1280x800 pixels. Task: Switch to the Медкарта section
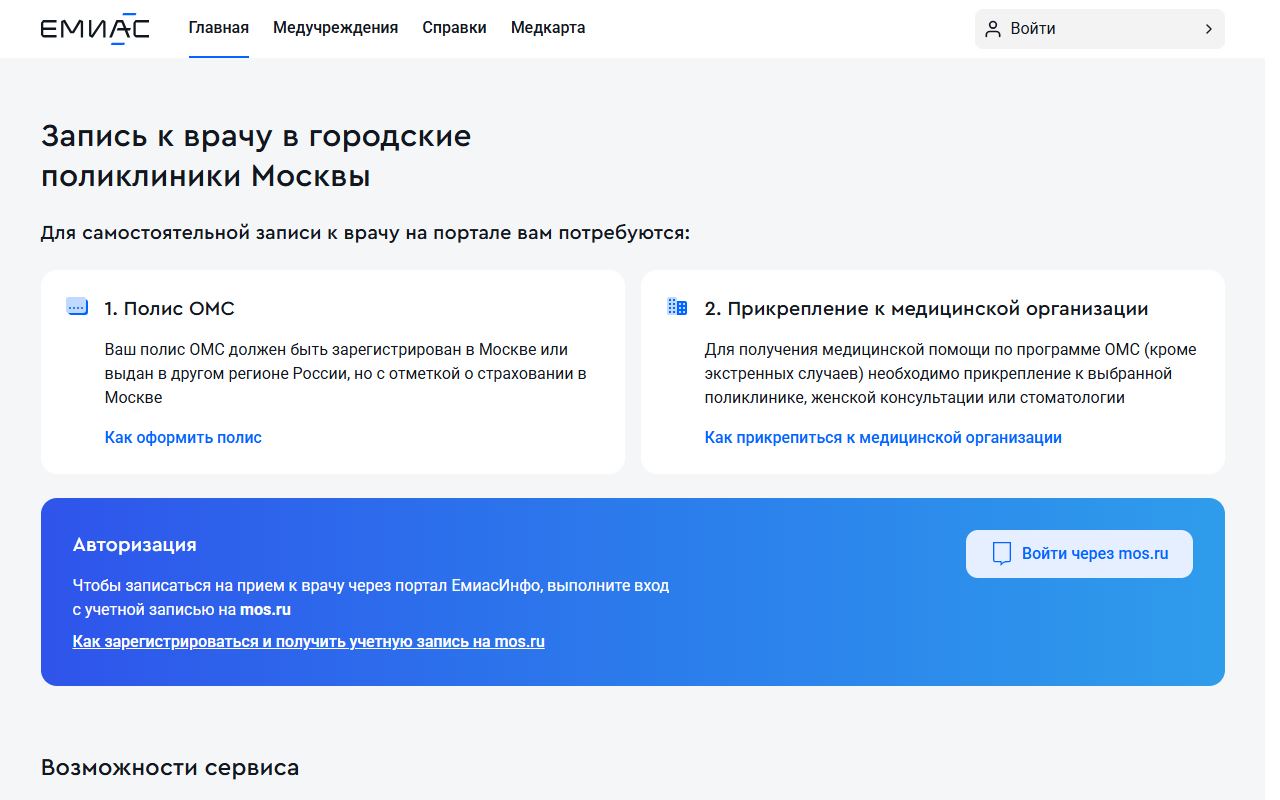548,28
